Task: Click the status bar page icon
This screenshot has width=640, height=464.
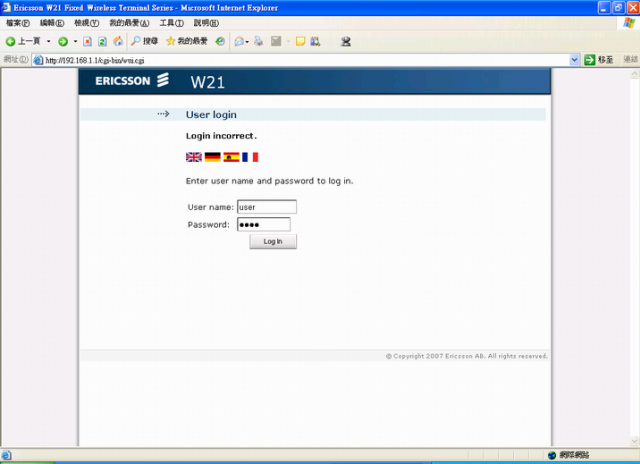Action: [x=6, y=455]
